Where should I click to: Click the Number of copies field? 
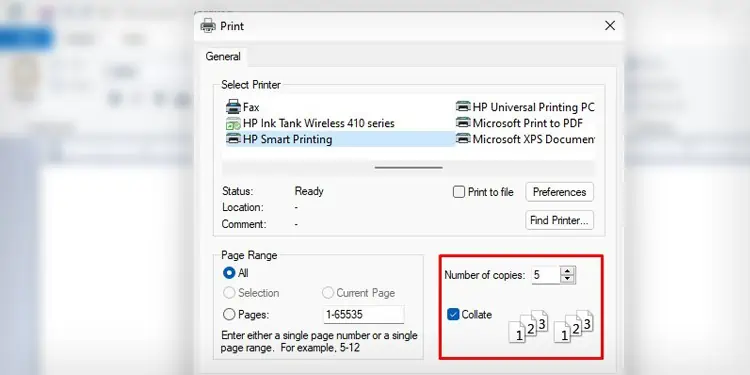[x=546, y=275]
